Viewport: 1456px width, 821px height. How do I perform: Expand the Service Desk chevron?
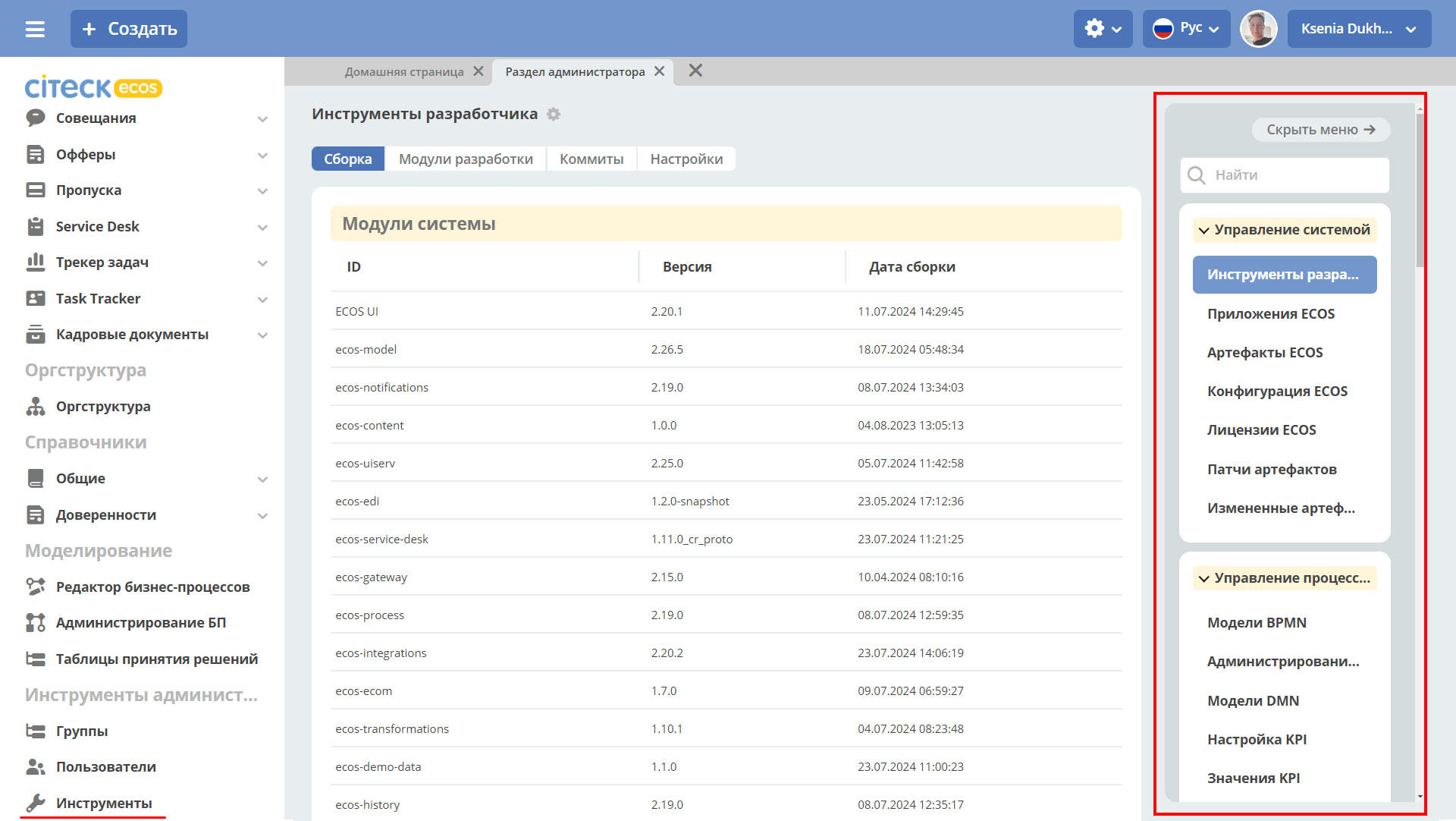tap(262, 227)
